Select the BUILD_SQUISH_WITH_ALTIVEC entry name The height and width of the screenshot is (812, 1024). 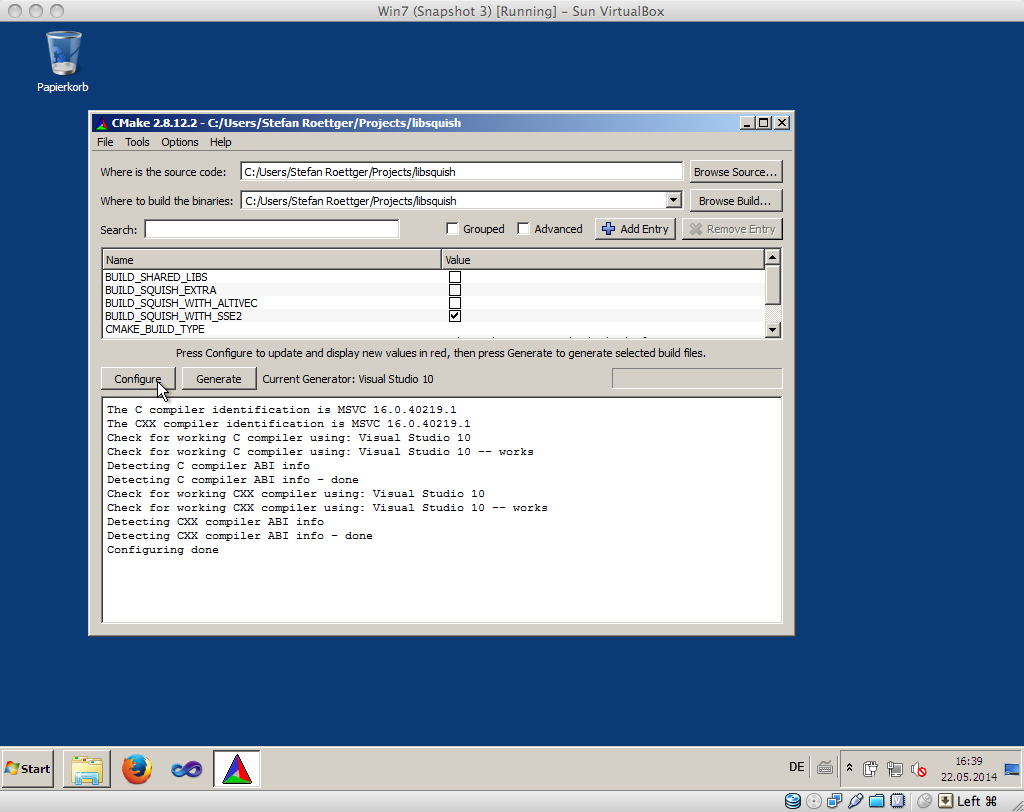181,303
